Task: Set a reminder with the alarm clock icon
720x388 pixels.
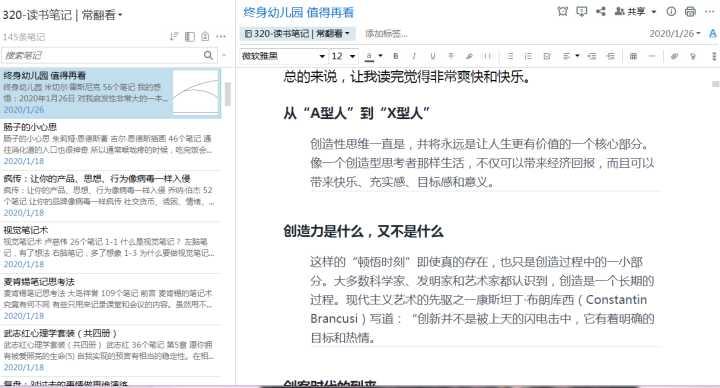Action: point(562,11)
